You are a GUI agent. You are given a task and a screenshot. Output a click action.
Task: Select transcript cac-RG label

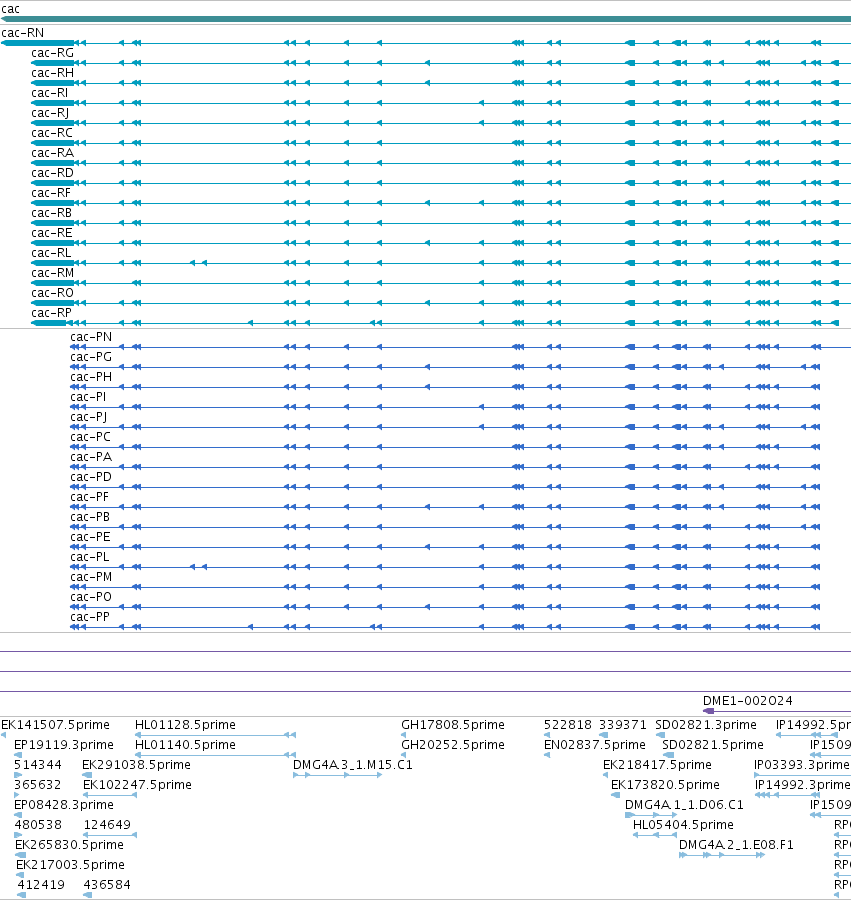(52, 53)
